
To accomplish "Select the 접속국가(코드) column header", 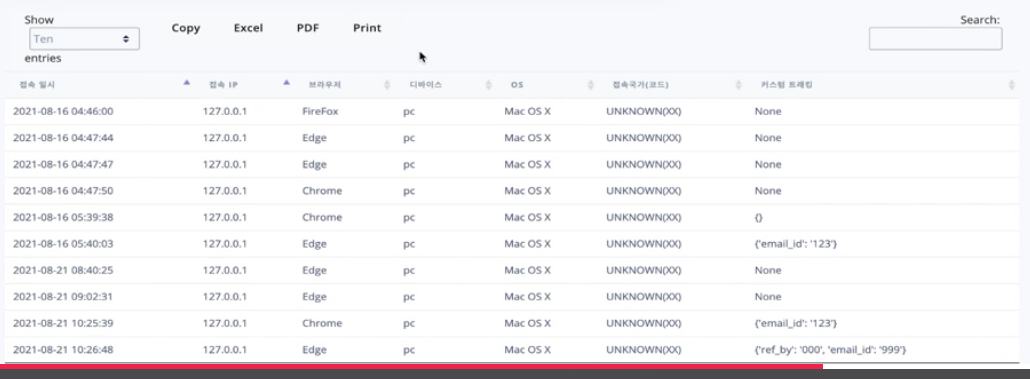I will tap(640, 85).
